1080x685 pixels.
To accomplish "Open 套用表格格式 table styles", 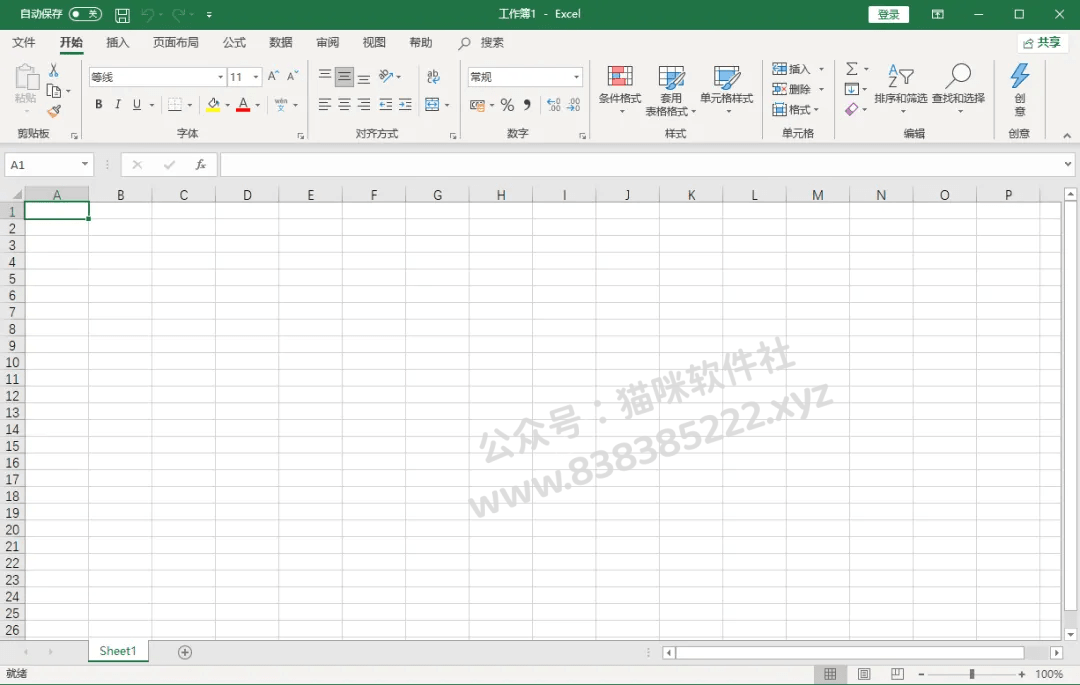I will tap(671, 91).
